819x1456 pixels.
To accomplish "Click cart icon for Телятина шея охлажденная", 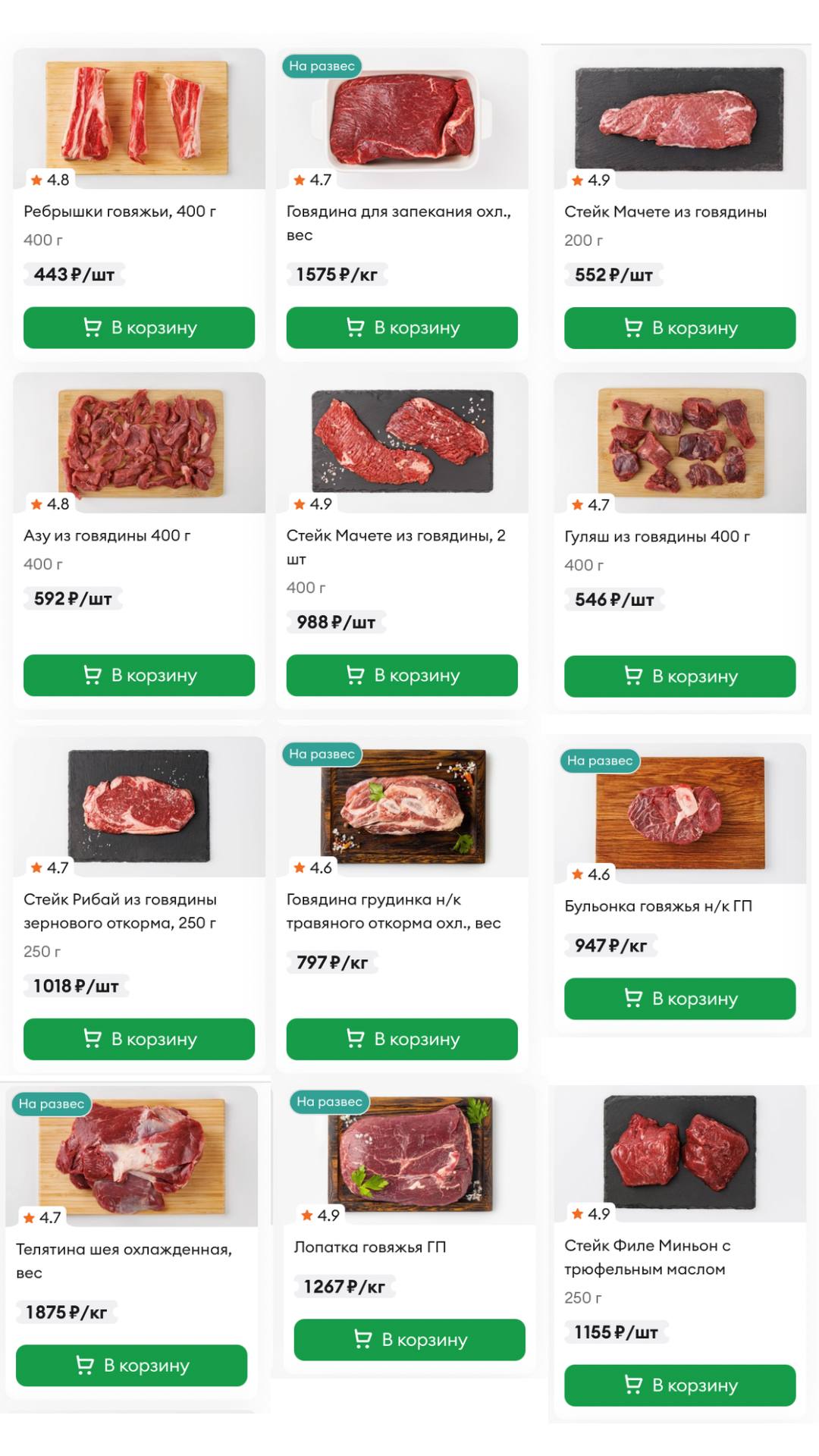I will click(85, 1366).
